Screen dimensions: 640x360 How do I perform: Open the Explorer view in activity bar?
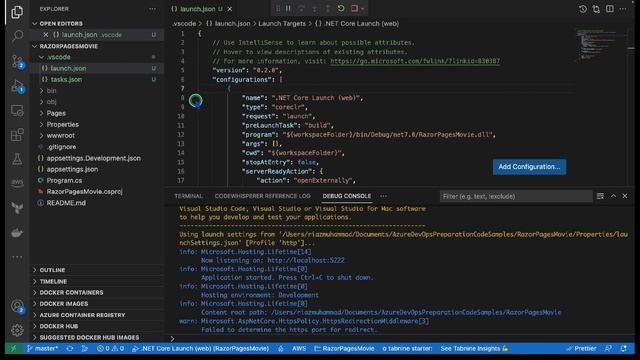pyautogui.click(x=17, y=12)
